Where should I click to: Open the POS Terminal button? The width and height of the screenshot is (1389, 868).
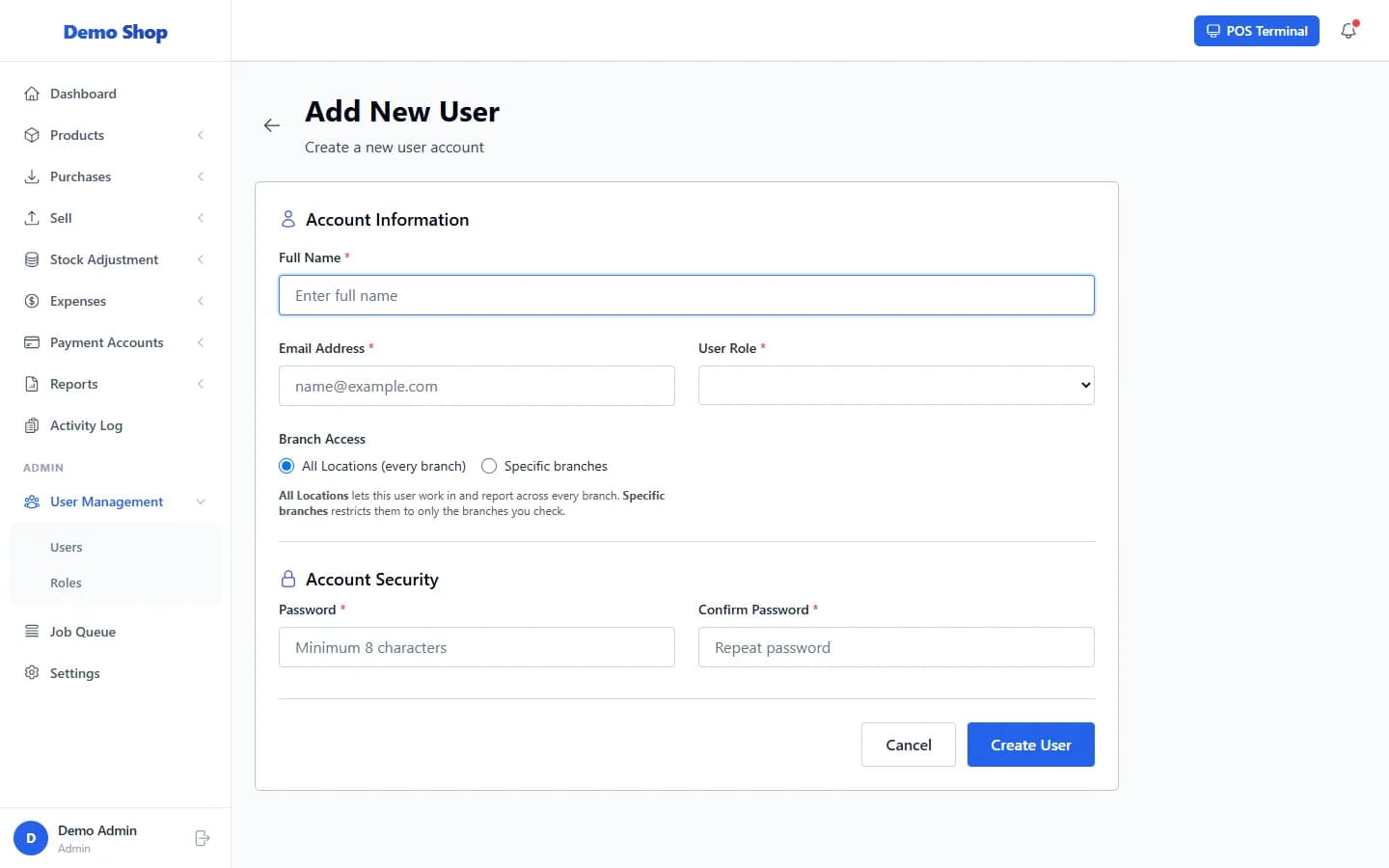click(x=1257, y=31)
